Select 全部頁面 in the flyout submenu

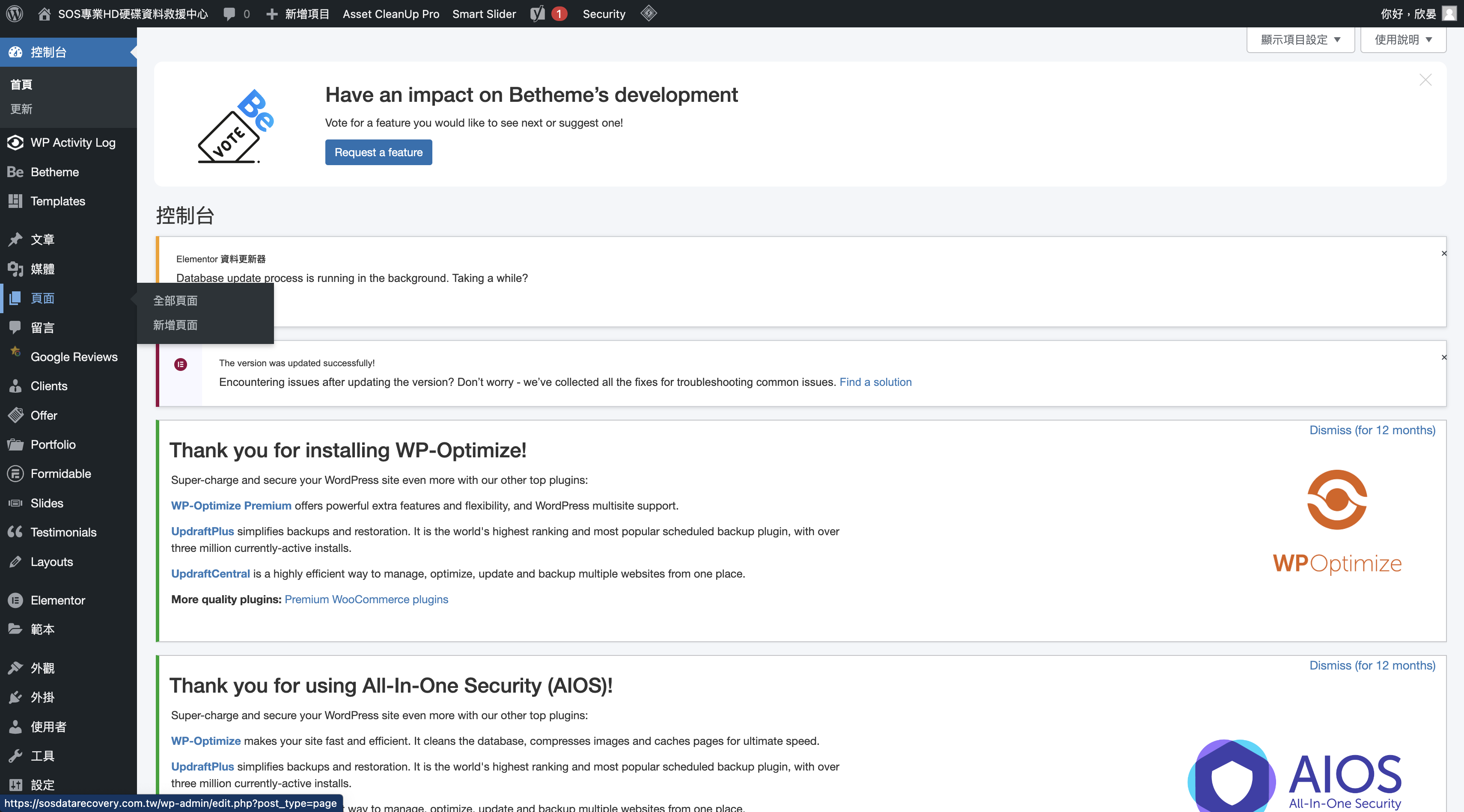pos(175,301)
